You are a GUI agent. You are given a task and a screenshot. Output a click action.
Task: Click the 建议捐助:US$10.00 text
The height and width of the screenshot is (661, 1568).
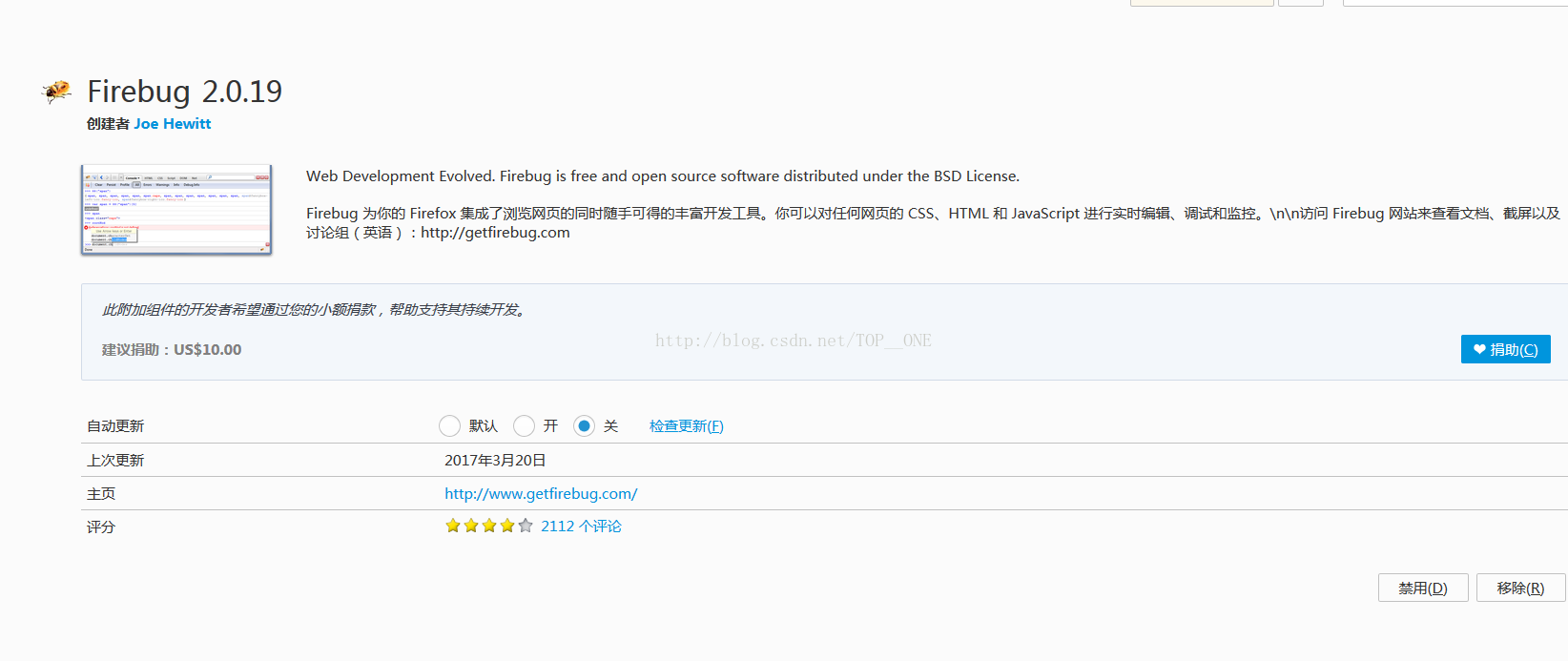[x=172, y=350]
